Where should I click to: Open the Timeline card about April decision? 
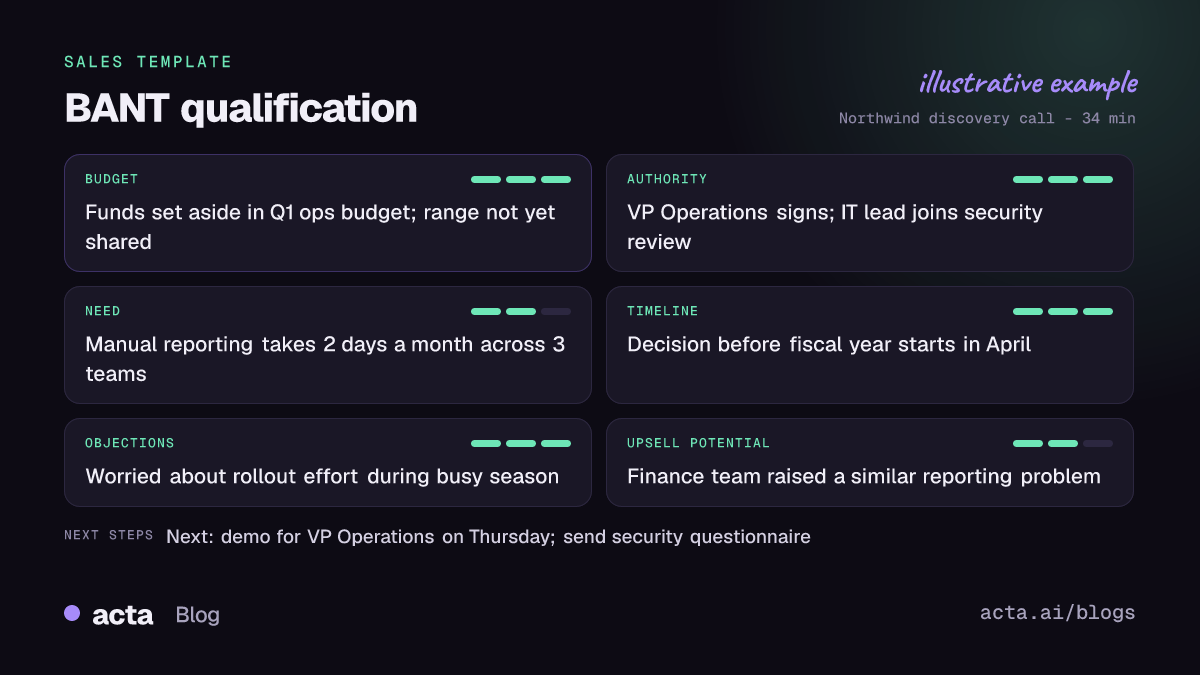click(x=870, y=345)
